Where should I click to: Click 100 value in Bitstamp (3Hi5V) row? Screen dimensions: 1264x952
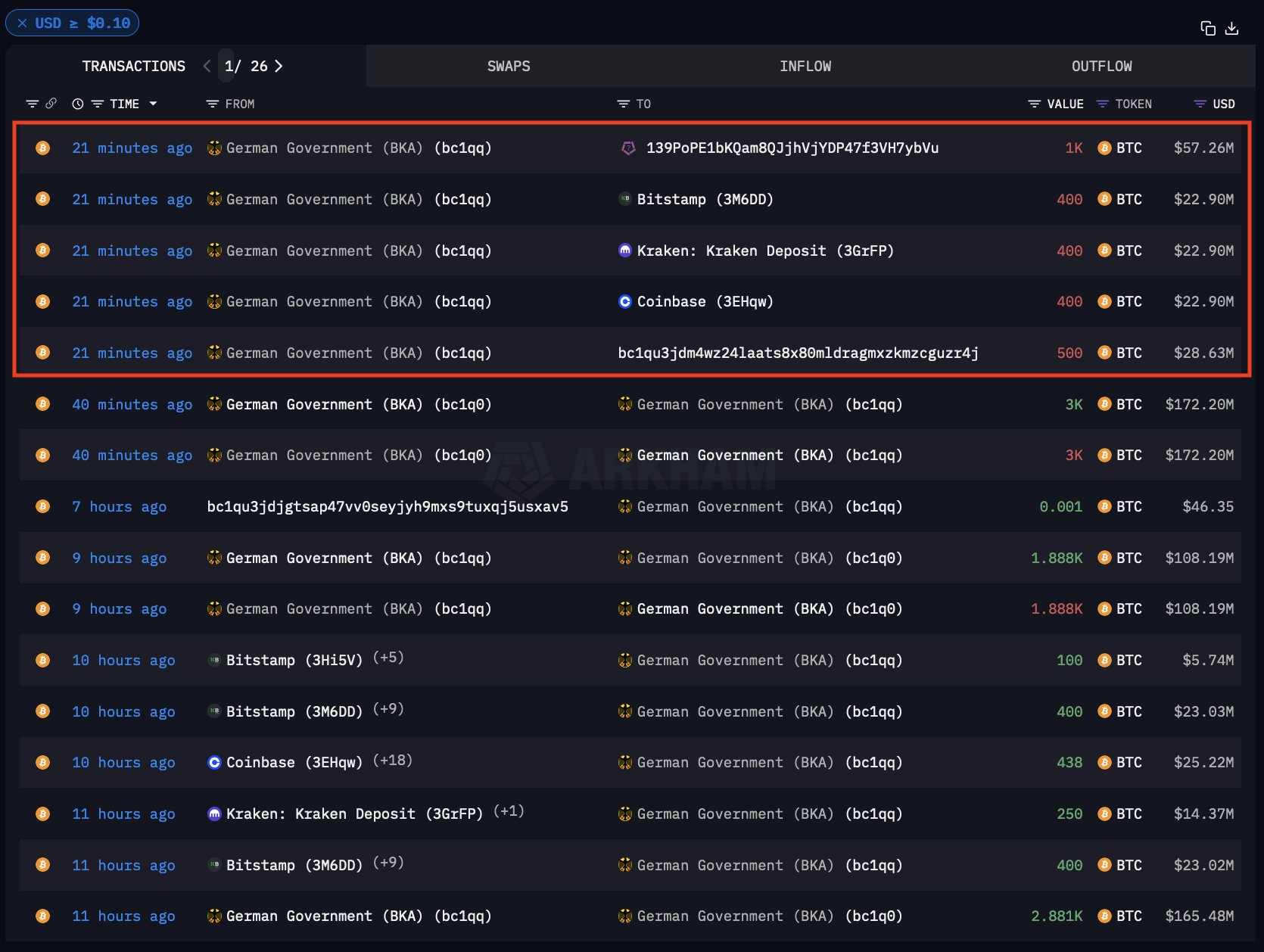[1069, 661]
